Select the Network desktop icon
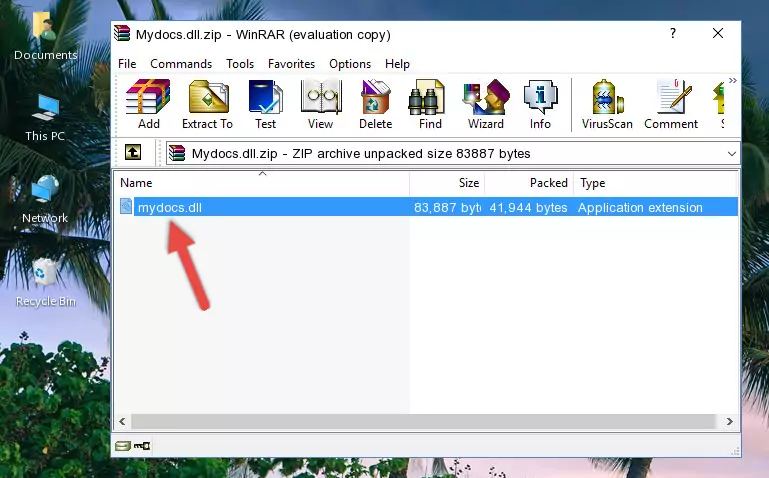 coord(45,200)
